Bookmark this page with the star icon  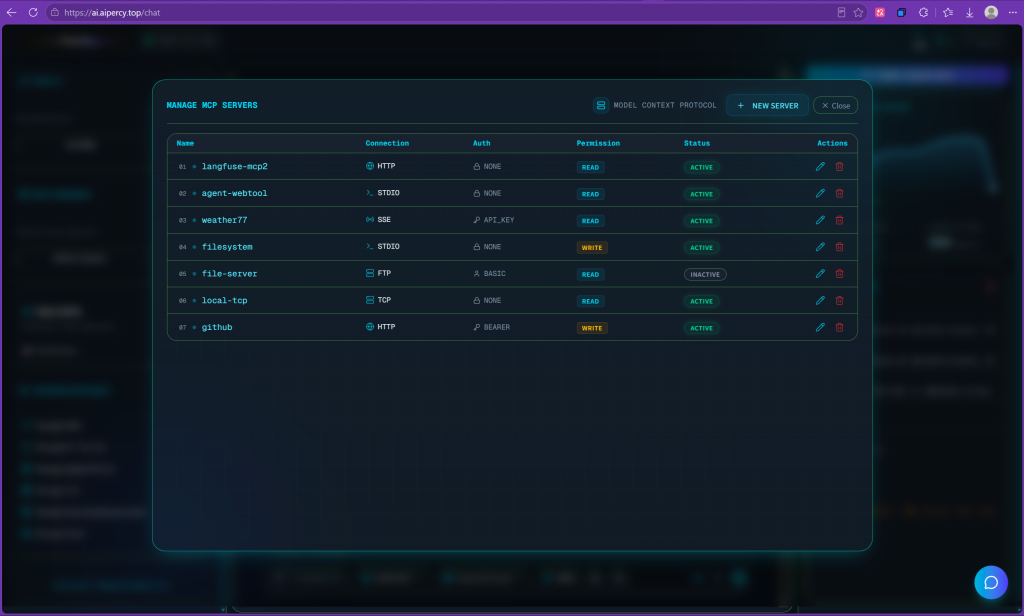[x=858, y=12]
